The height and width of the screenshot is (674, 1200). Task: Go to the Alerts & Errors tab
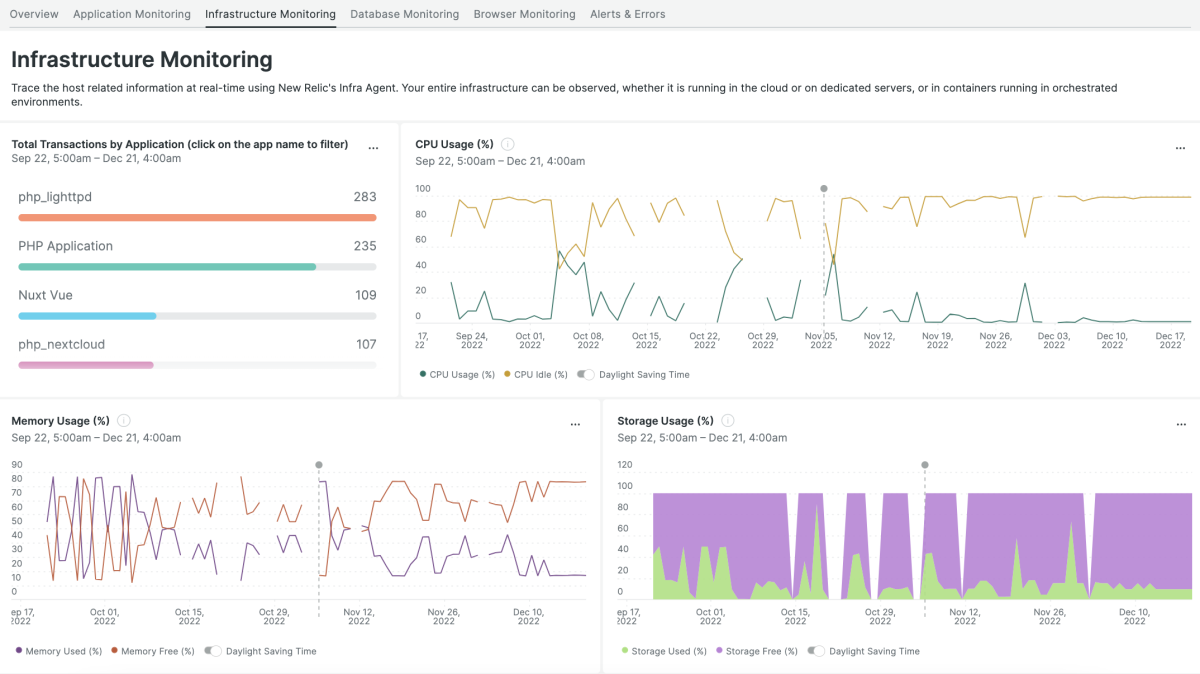[627, 14]
